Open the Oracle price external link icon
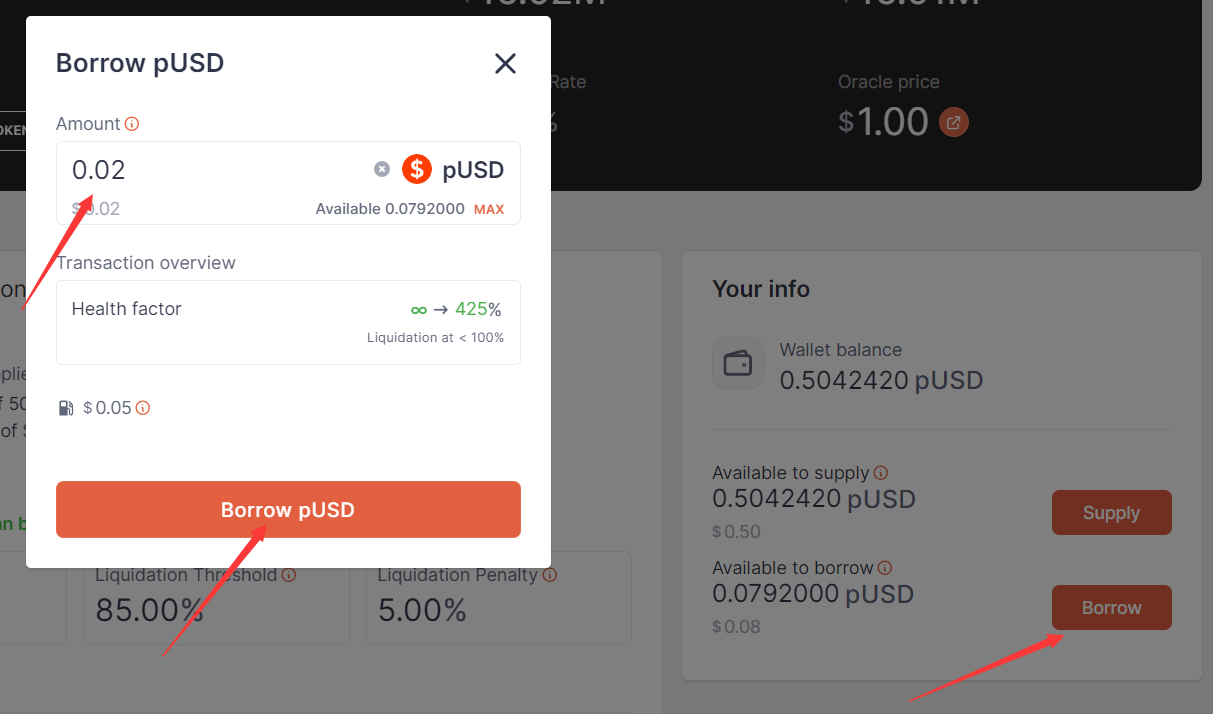This screenshot has height=714, width=1213. point(954,123)
